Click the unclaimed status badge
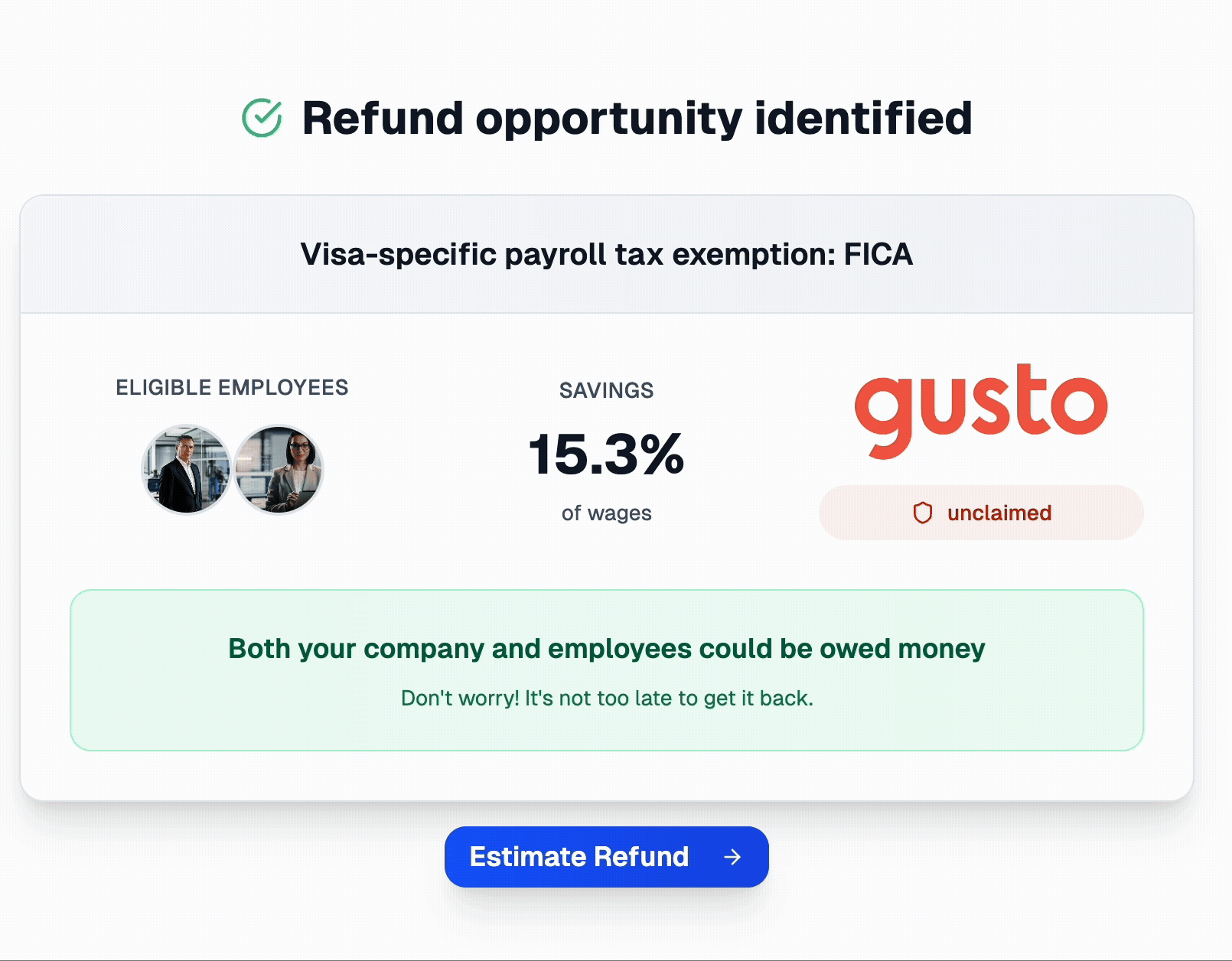 point(981,513)
